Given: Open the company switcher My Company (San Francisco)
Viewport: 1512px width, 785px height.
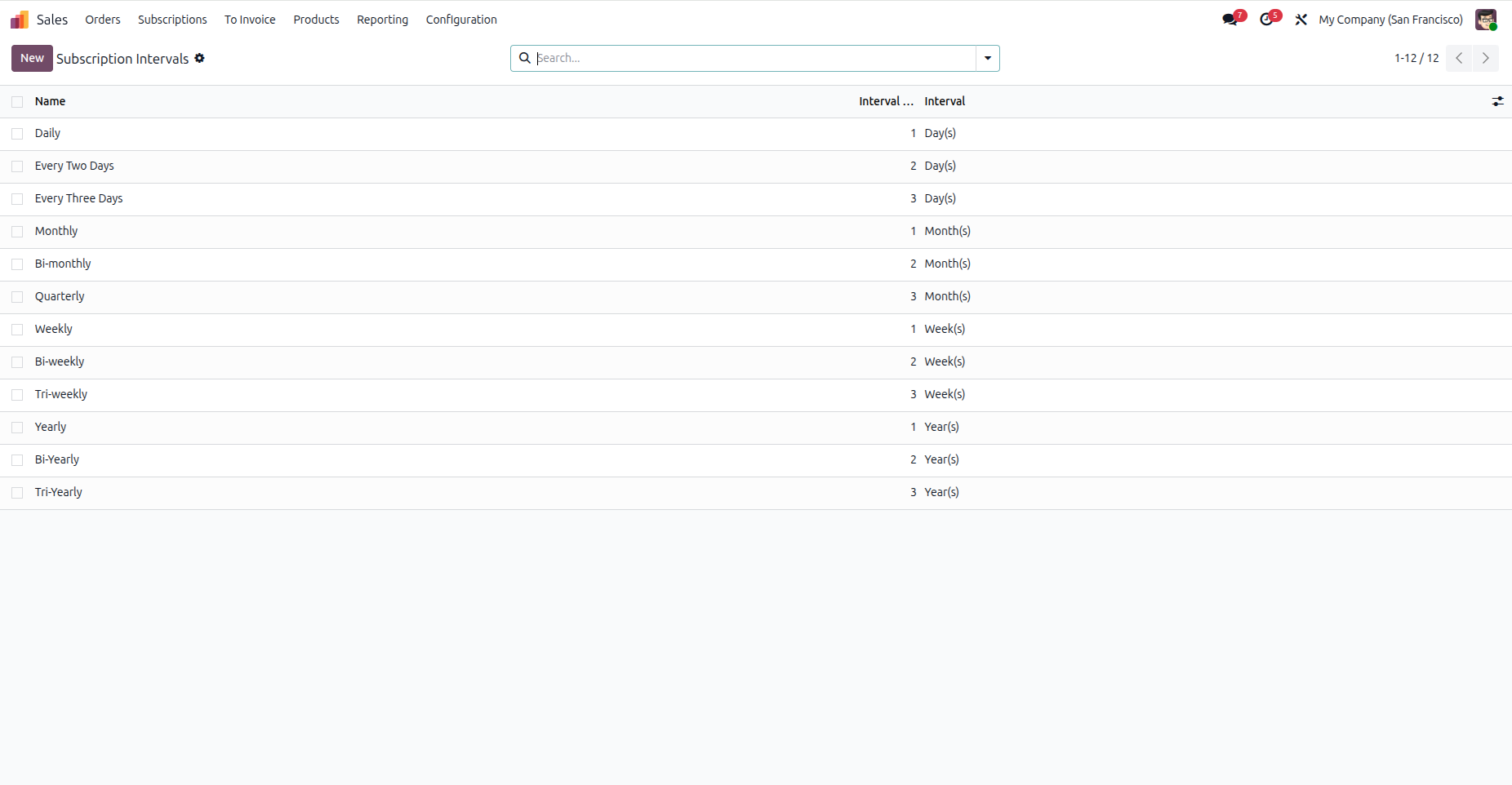Looking at the screenshot, I should (x=1390, y=20).
